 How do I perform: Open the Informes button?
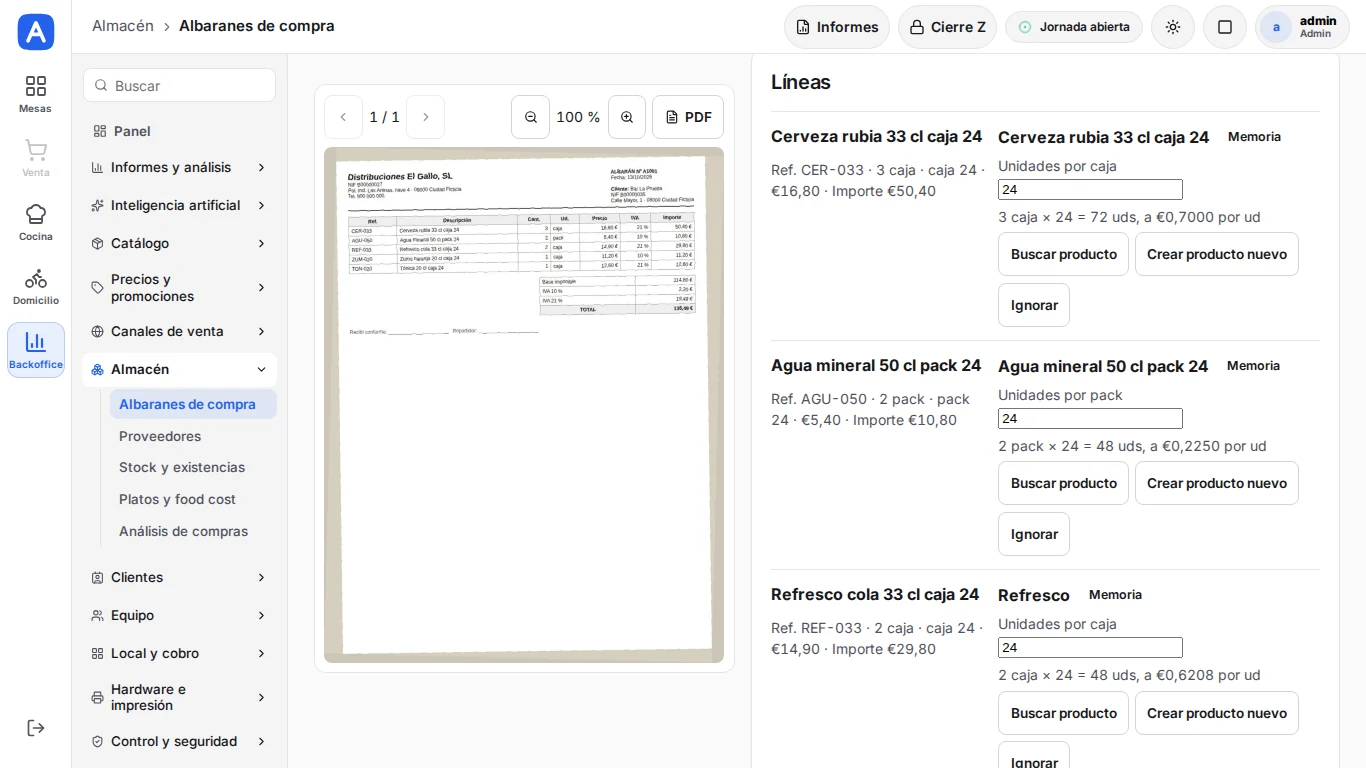pyautogui.click(x=837, y=27)
